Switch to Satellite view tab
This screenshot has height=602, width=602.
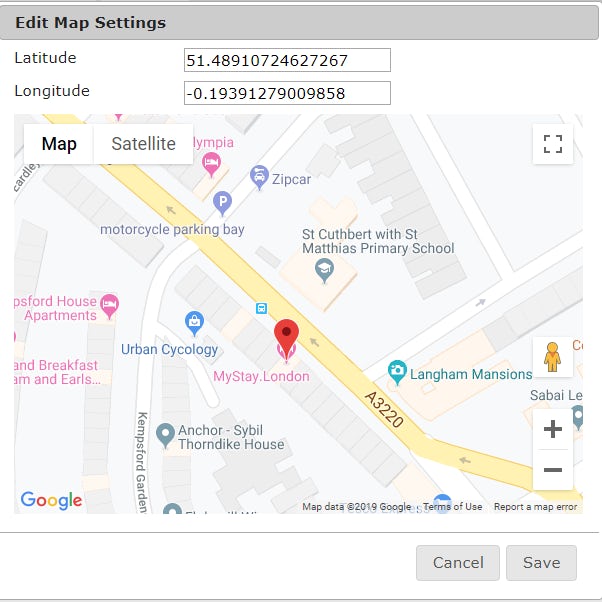click(143, 144)
